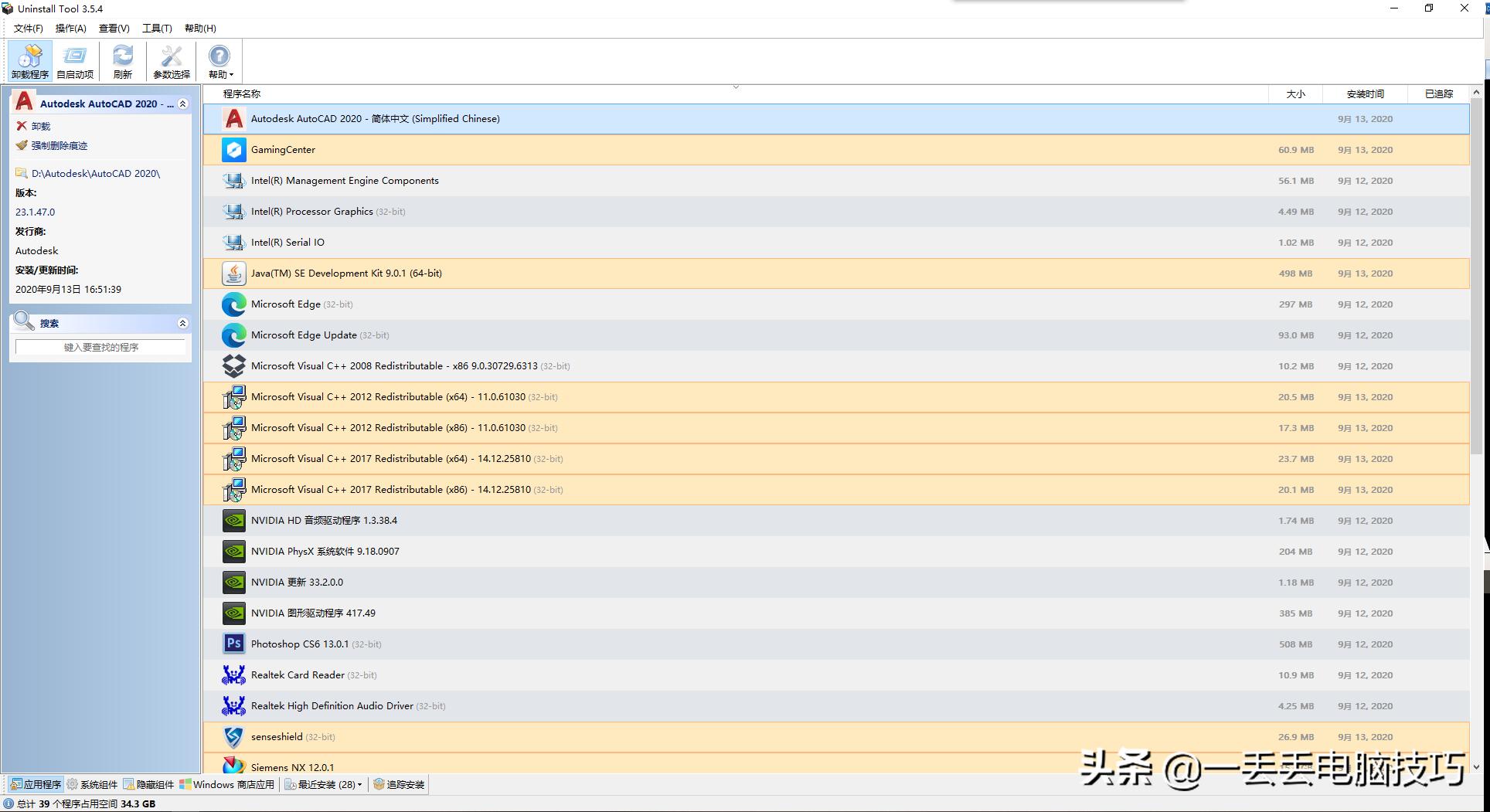Viewport: 1490px width, 812px height.
Task: Click the Siemens NX 12.0.1 icon
Action: [233, 765]
